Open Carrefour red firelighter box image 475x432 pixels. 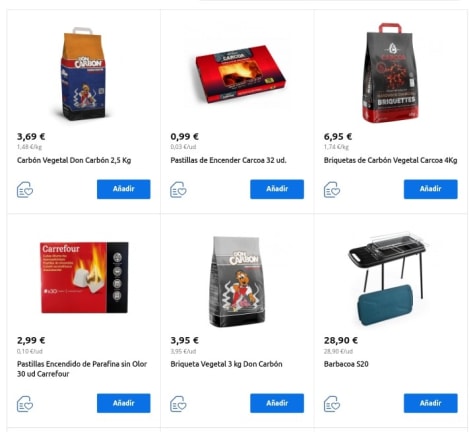pos(84,277)
